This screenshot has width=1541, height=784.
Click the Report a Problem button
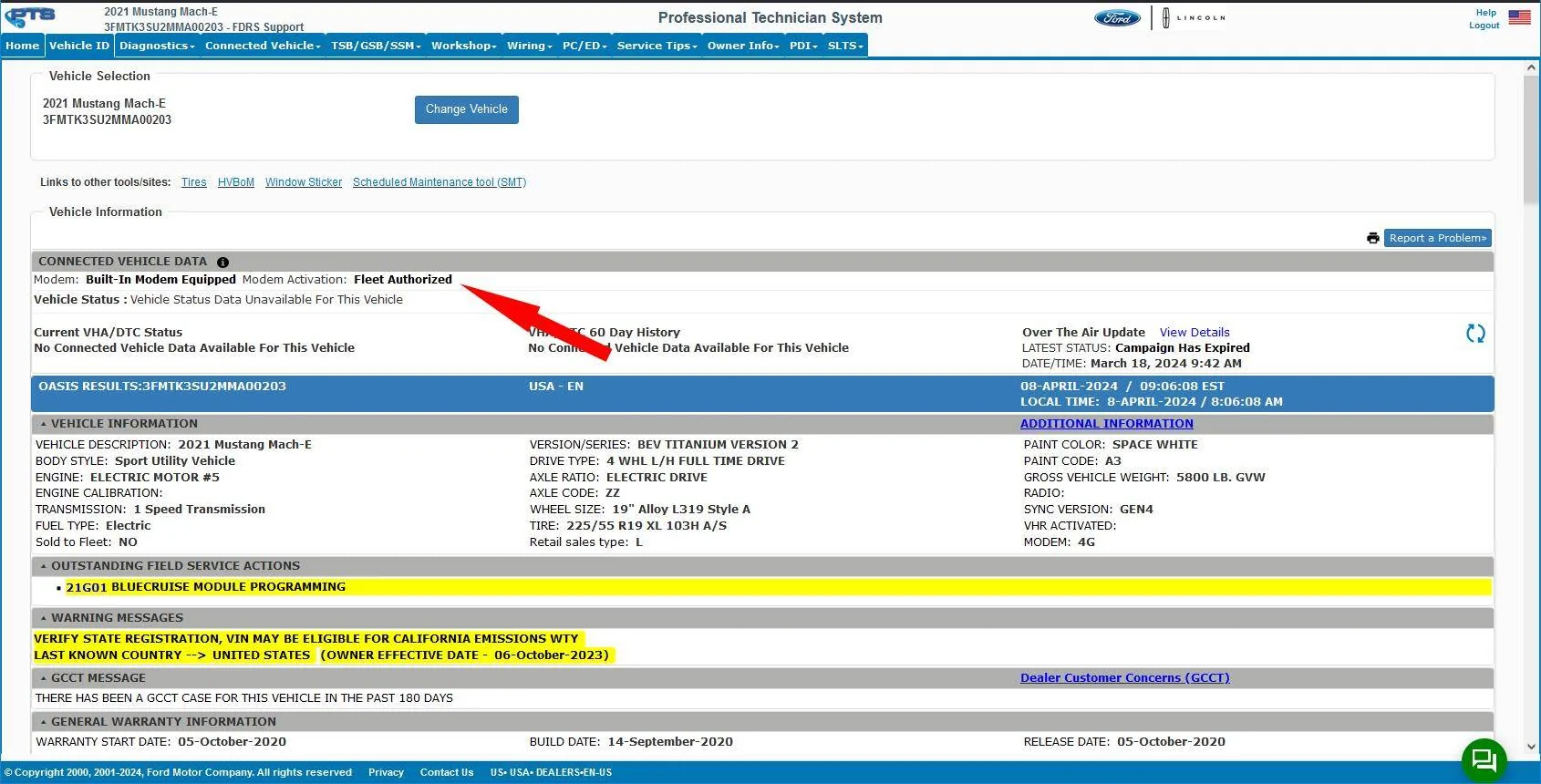(1438, 238)
